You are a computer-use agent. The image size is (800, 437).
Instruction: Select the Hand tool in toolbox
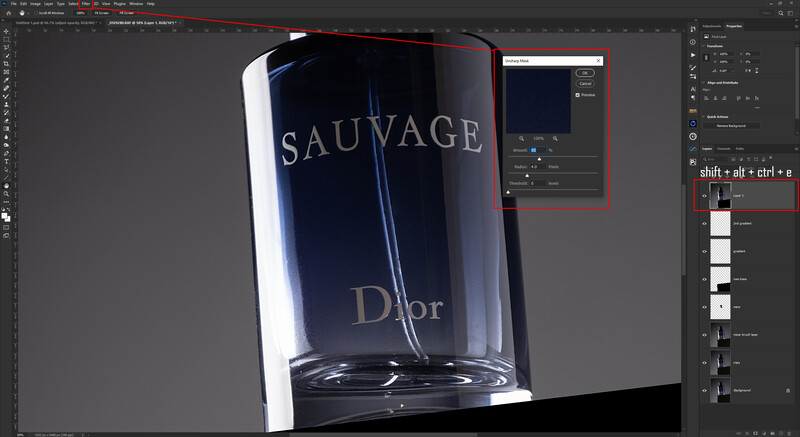pyautogui.click(x=7, y=187)
